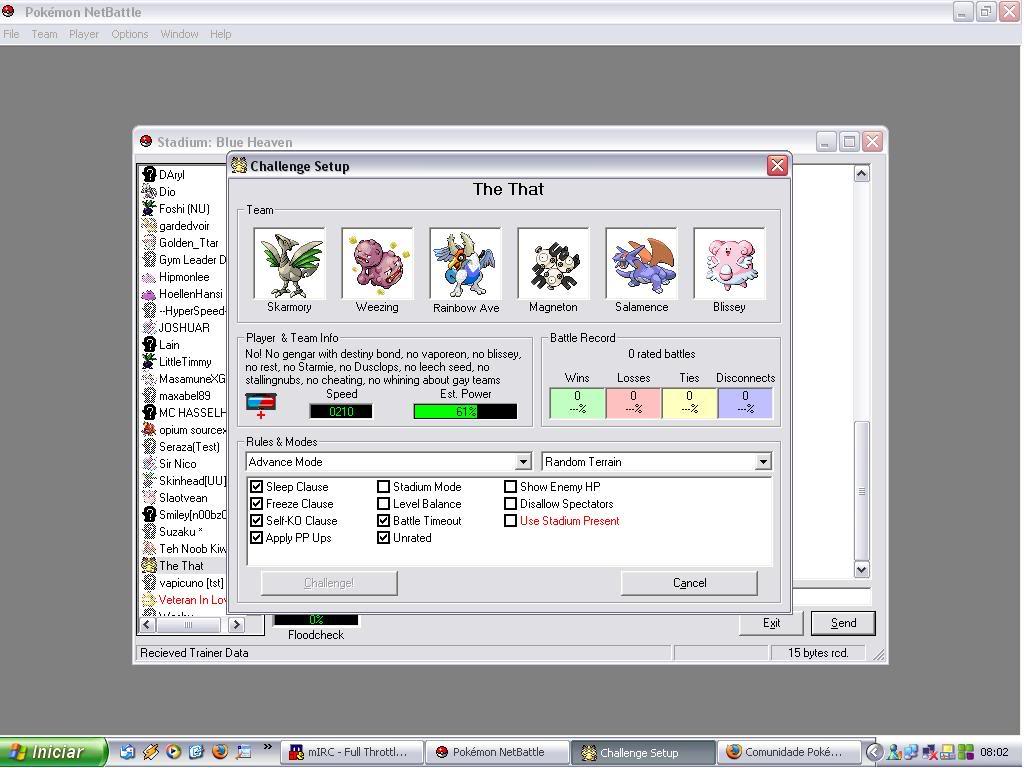Open the Options menu
The width and height of the screenshot is (1024, 768).
(x=129, y=34)
